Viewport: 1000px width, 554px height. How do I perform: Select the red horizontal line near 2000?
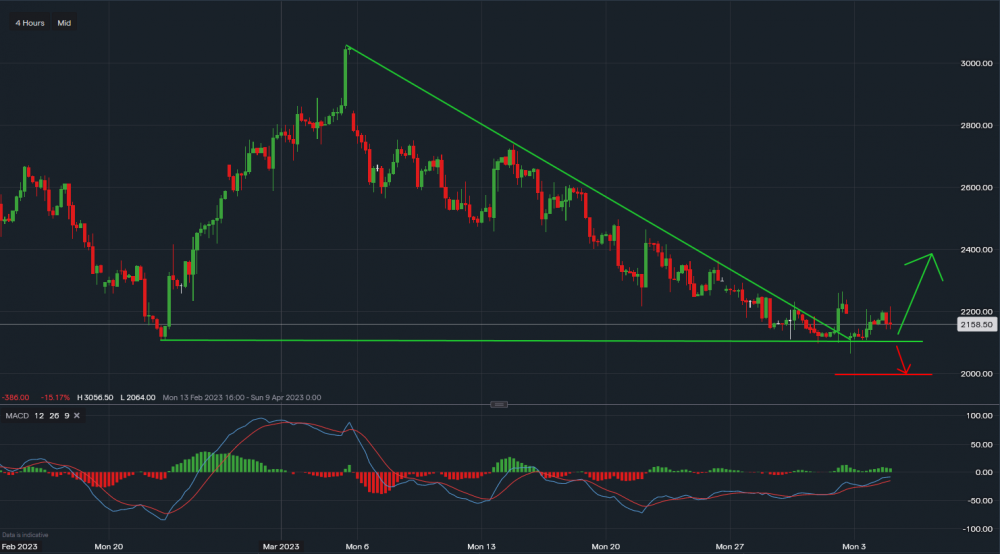870,375
